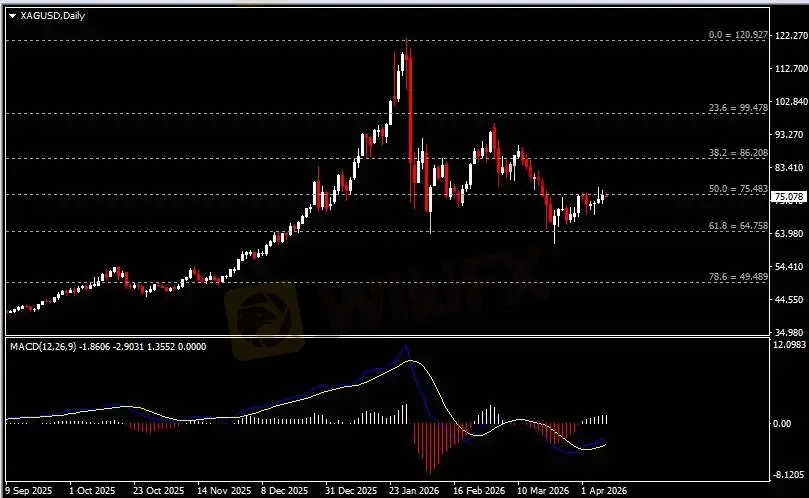This screenshot has height=498, width=809.
Task: Click the 23 Oct 2025 date label
Action: (158, 490)
